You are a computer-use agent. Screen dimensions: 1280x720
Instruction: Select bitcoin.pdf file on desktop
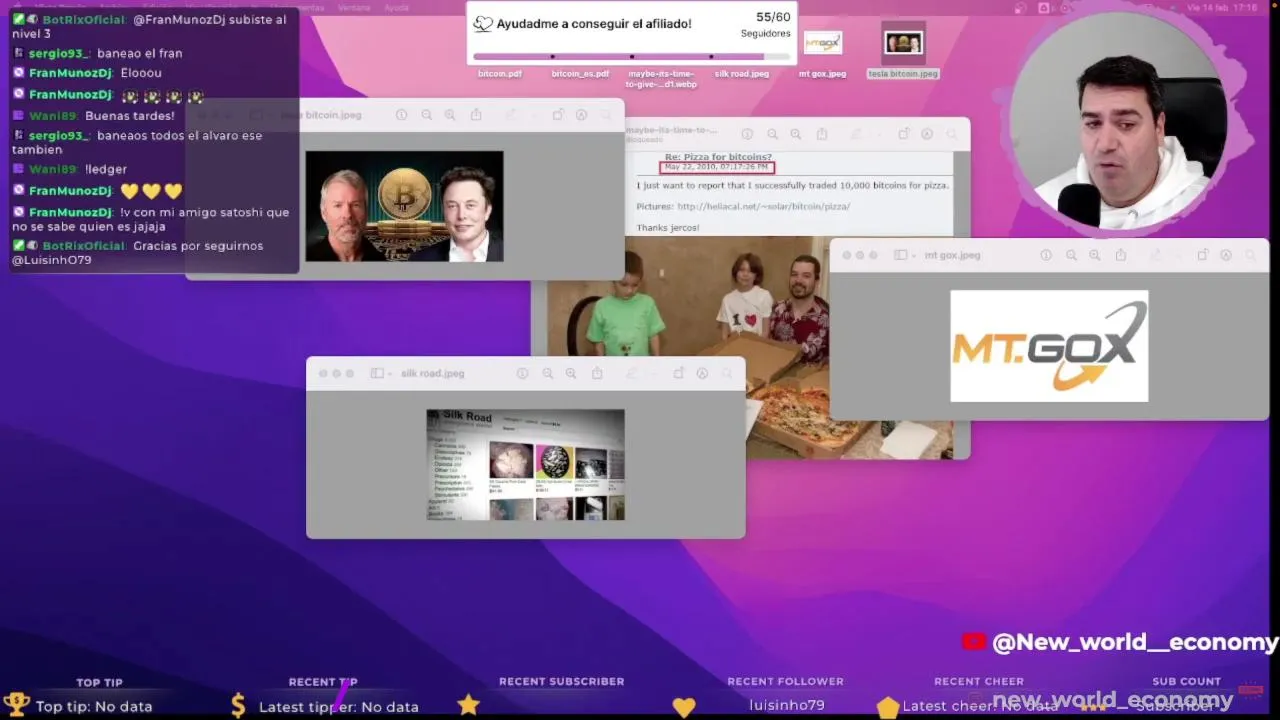pos(499,73)
